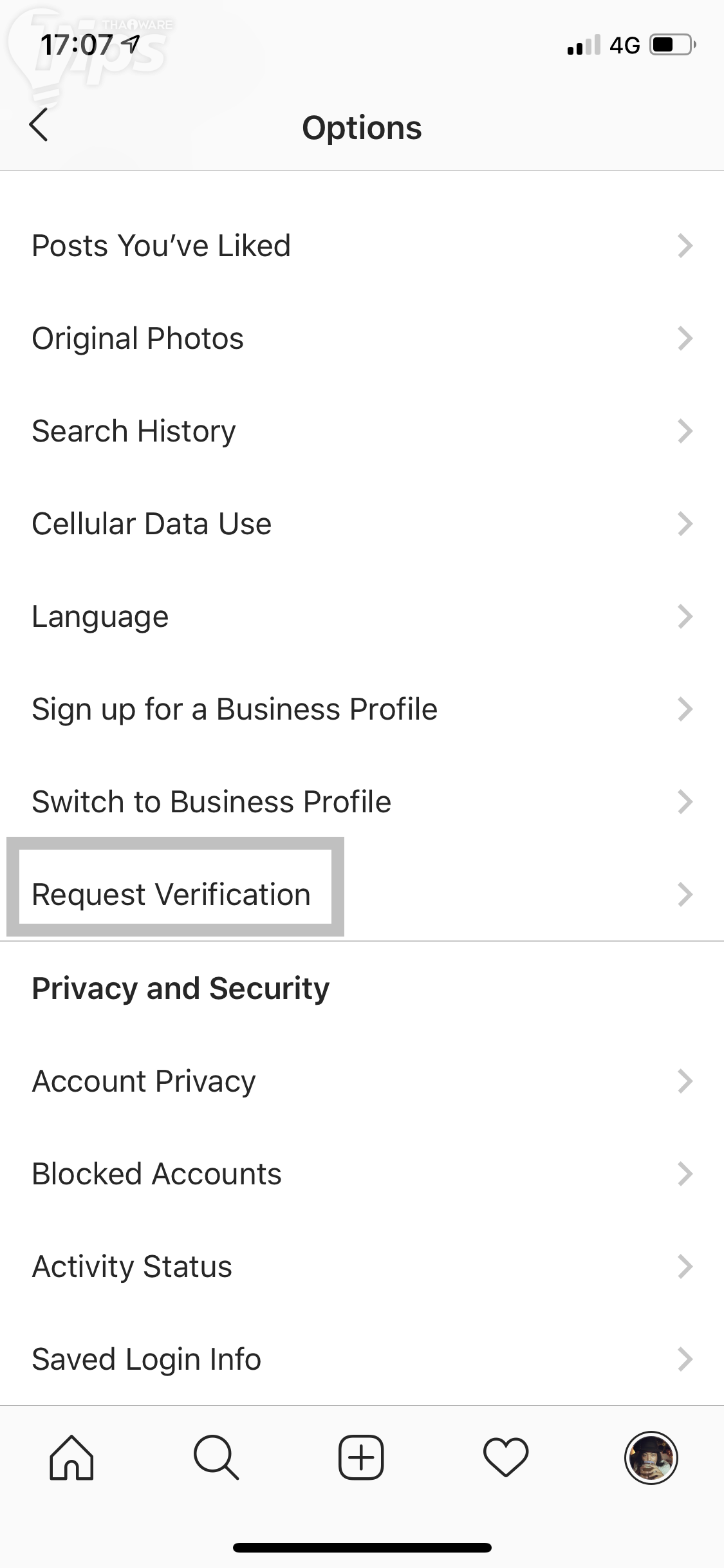Tap the cellular signal bars icon
Screen dimensions: 724x1568
[583, 45]
